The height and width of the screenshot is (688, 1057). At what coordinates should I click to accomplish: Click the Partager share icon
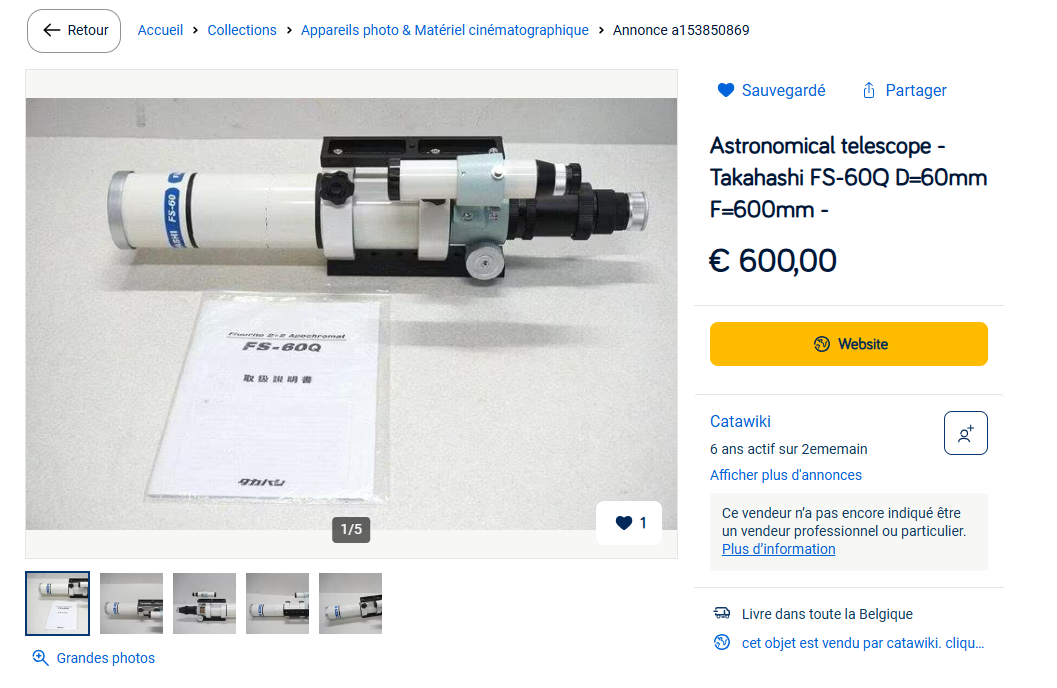pyautogui.click(x=869, y=90)
